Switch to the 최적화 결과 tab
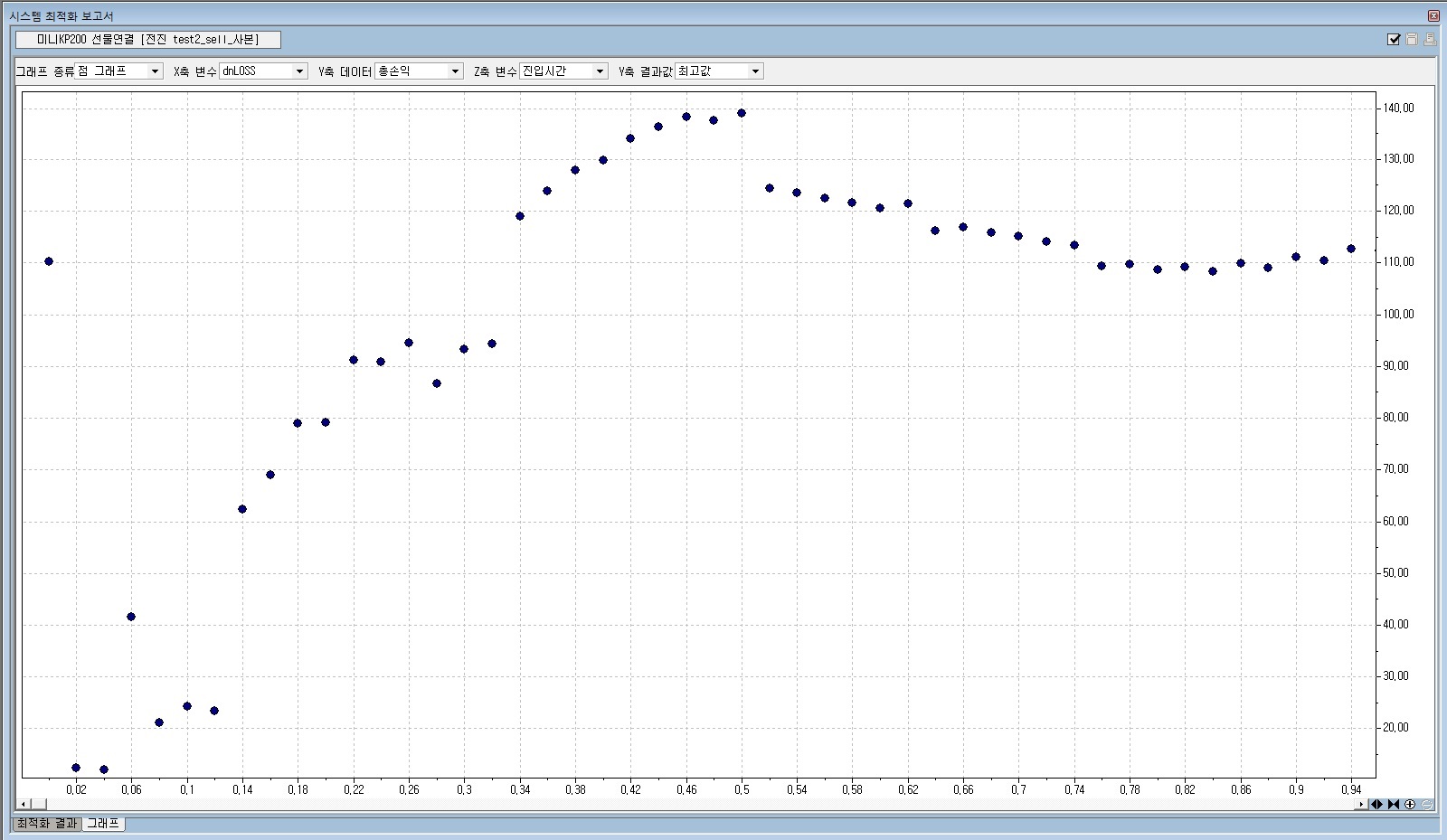 47,824
